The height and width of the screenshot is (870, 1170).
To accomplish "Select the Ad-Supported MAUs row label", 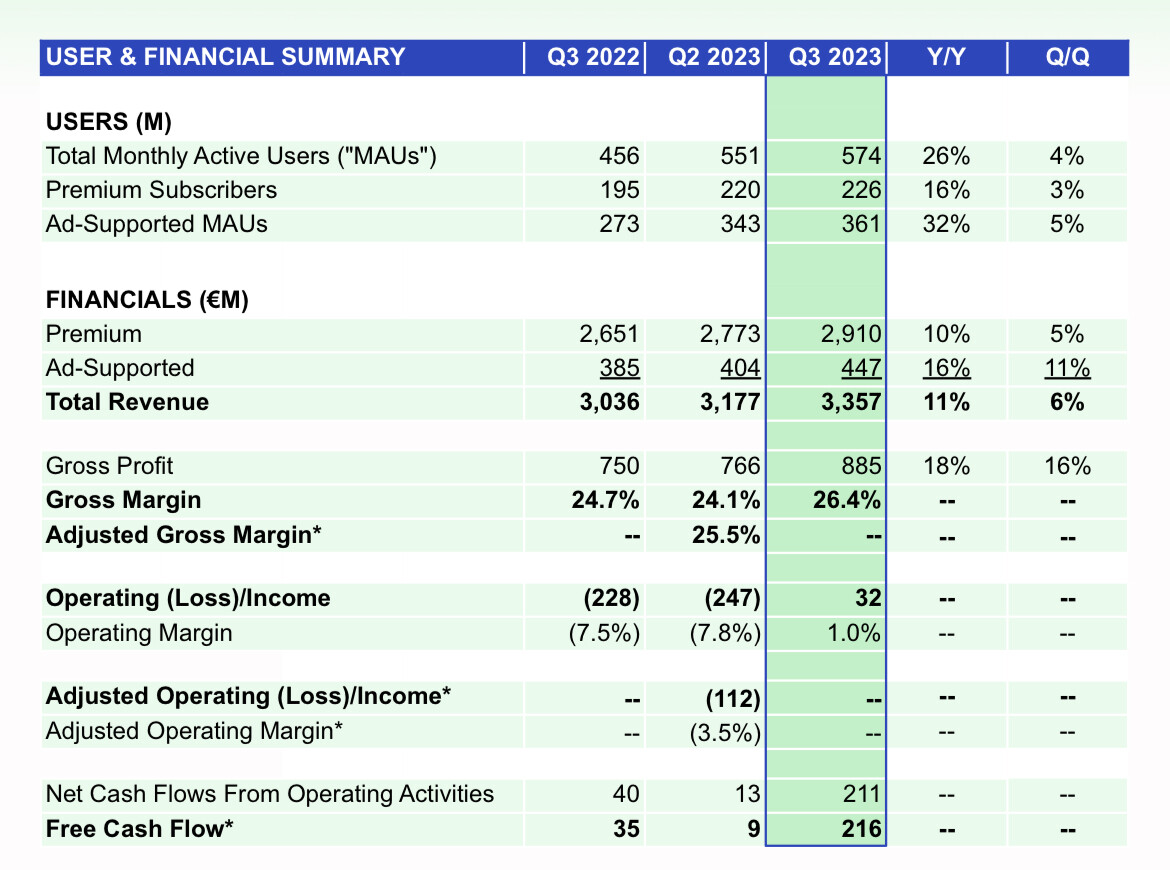I will point(157,225).
